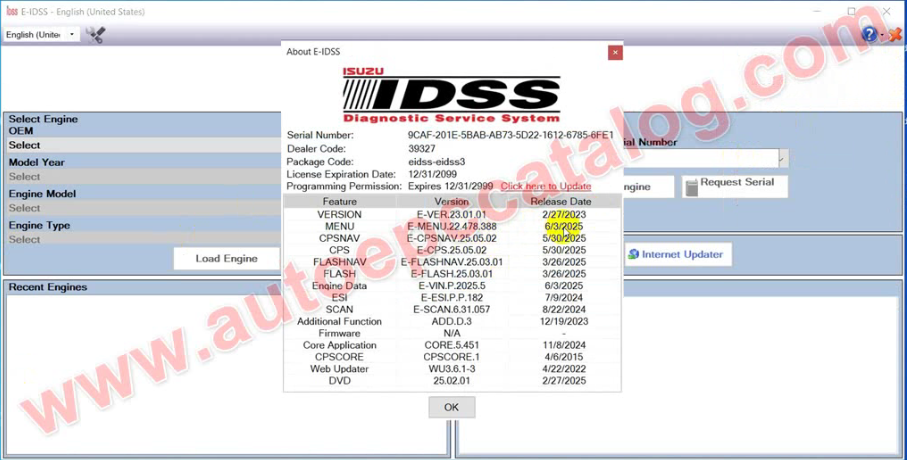Select the E-FLASH.25.03.01 cell
Image resolution: width=907 pixels, height=460 pixels.
click(451, 274)
